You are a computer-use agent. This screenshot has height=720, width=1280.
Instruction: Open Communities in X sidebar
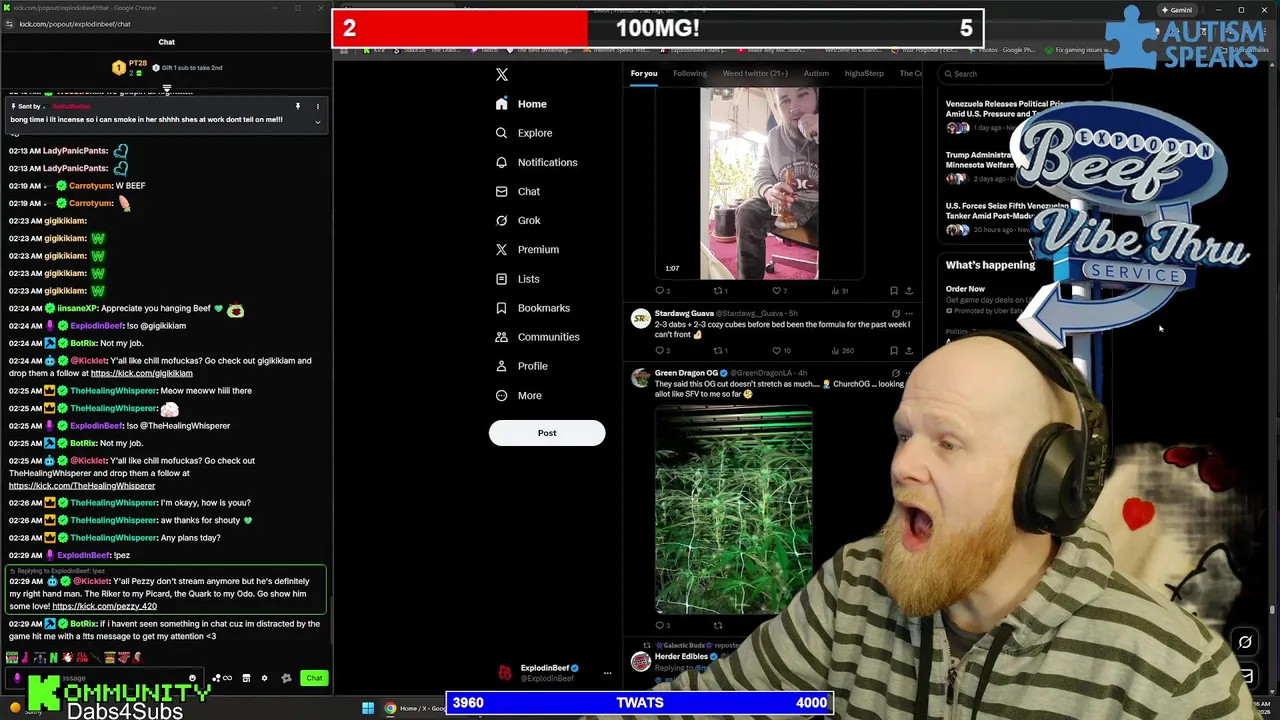[x=537, y=337]
